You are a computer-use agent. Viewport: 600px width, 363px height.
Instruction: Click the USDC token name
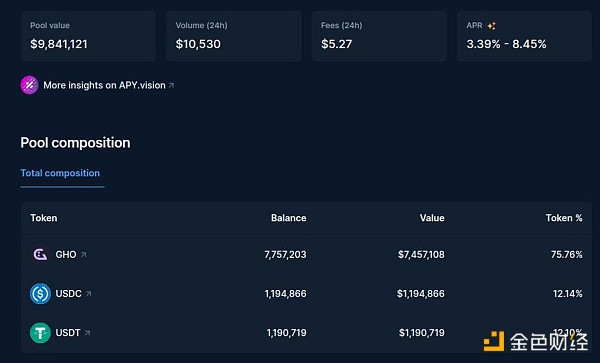tap(68, 294)
